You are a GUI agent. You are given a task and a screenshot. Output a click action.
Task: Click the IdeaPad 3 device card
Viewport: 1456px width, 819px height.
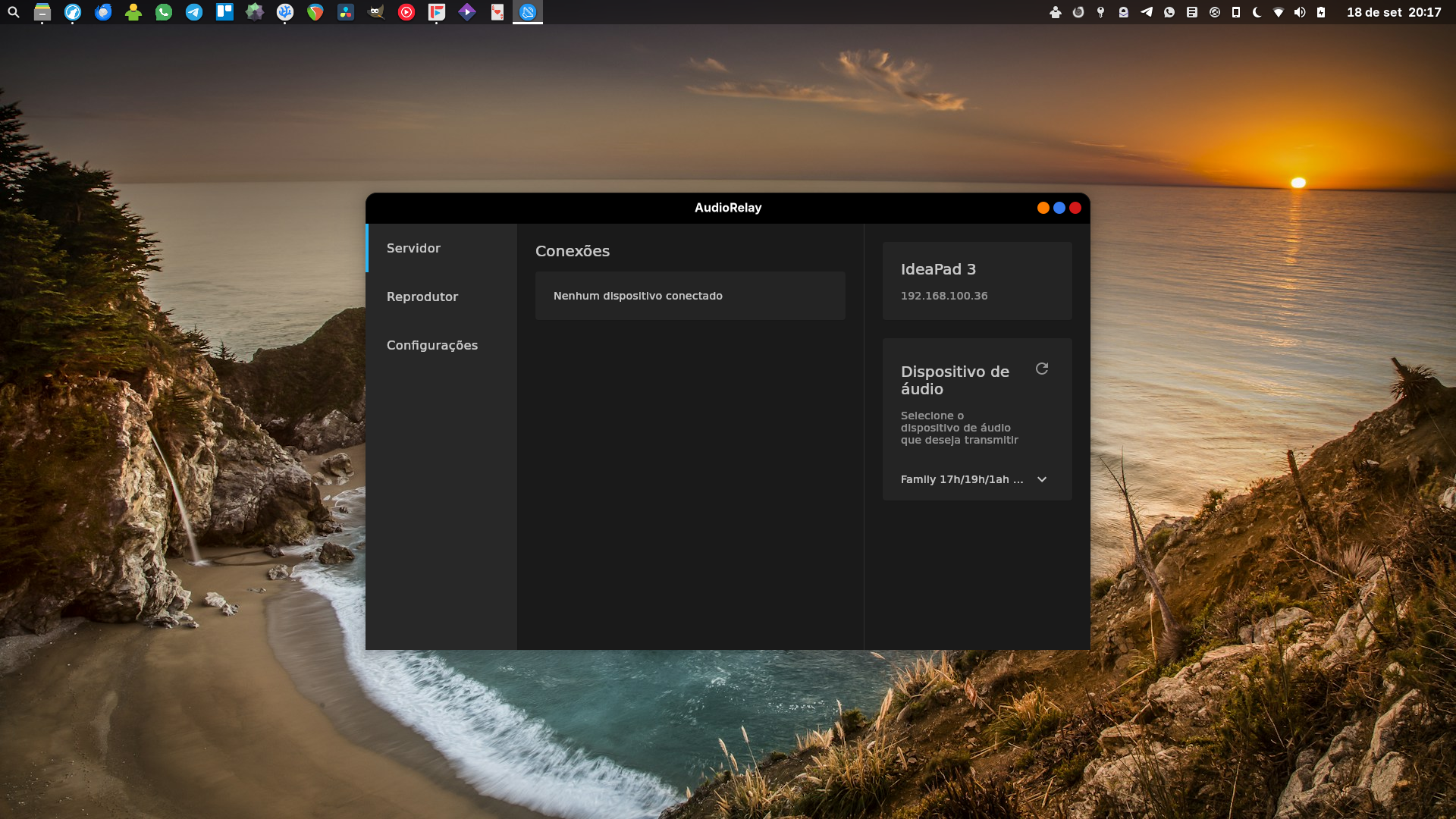pos(977,281)
